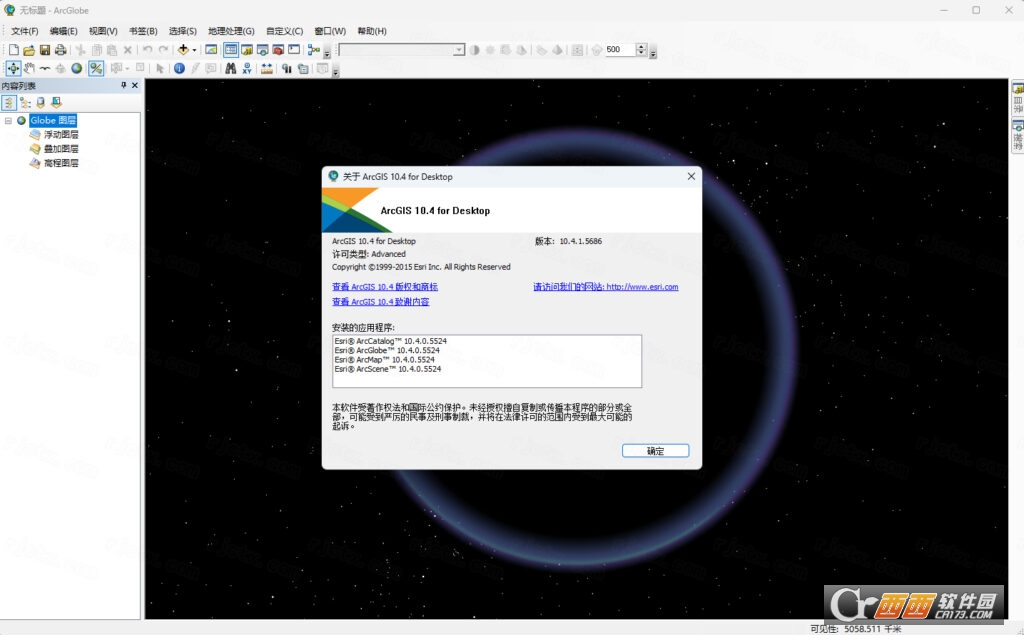Save the document with the floppy icon
Viewport: 1024px width, 635px height.
(44, 50)
